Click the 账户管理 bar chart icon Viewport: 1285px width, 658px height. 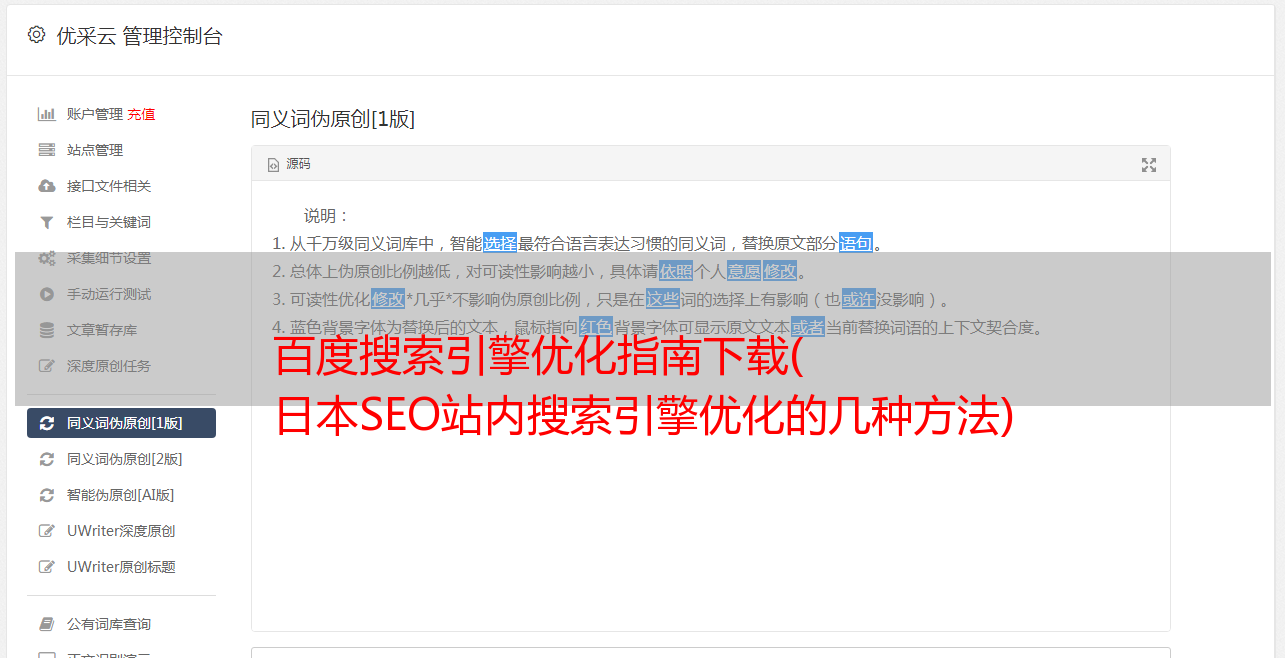click(x=46, y=114)
